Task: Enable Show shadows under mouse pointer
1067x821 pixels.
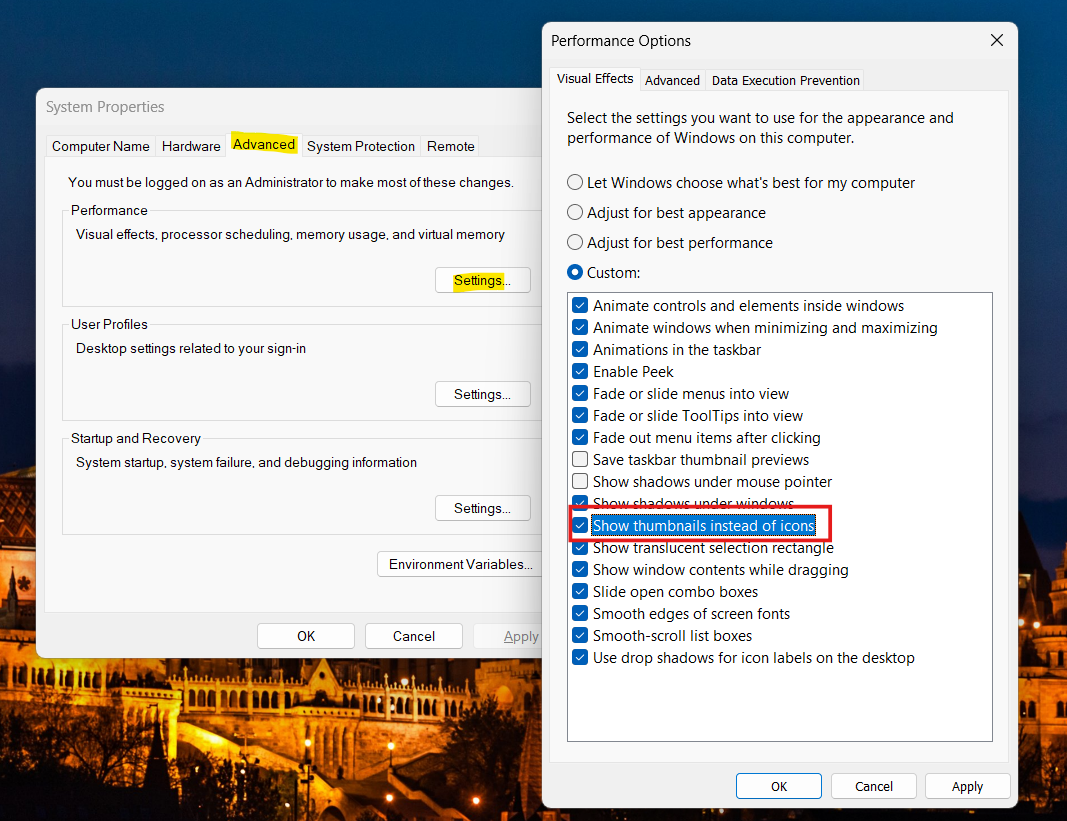Action: tap(580, 481)
